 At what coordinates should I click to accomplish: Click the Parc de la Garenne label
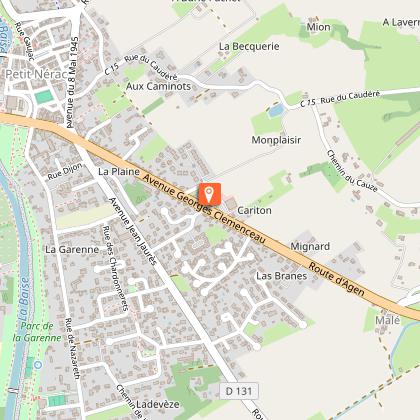point(37,332)
